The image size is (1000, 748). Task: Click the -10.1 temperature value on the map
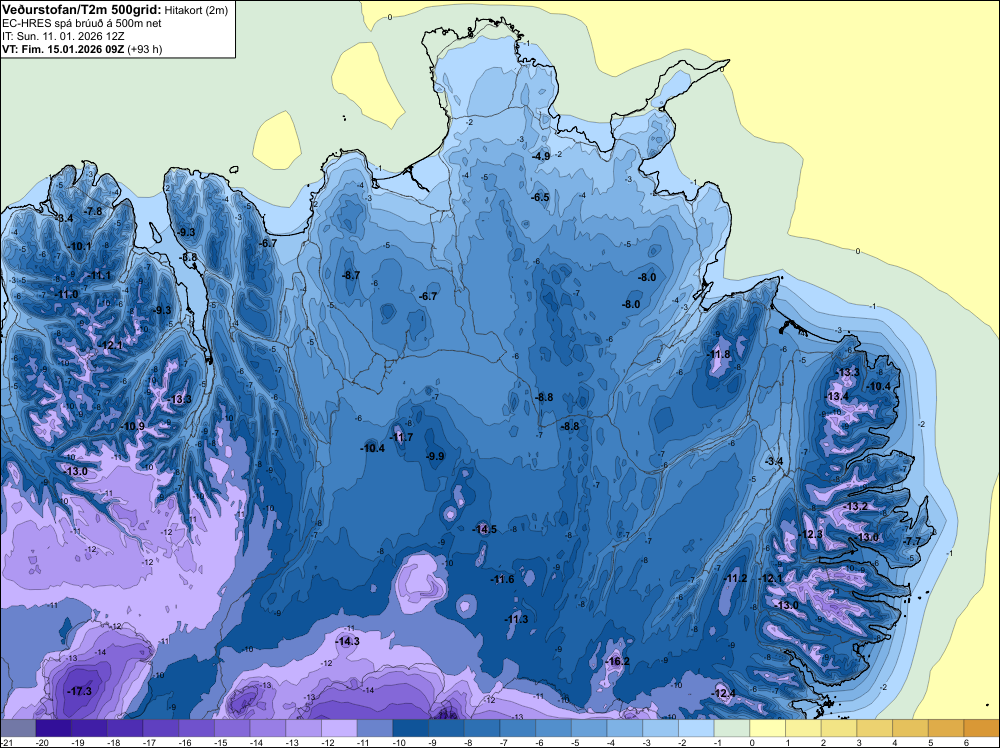pos(80,246)
